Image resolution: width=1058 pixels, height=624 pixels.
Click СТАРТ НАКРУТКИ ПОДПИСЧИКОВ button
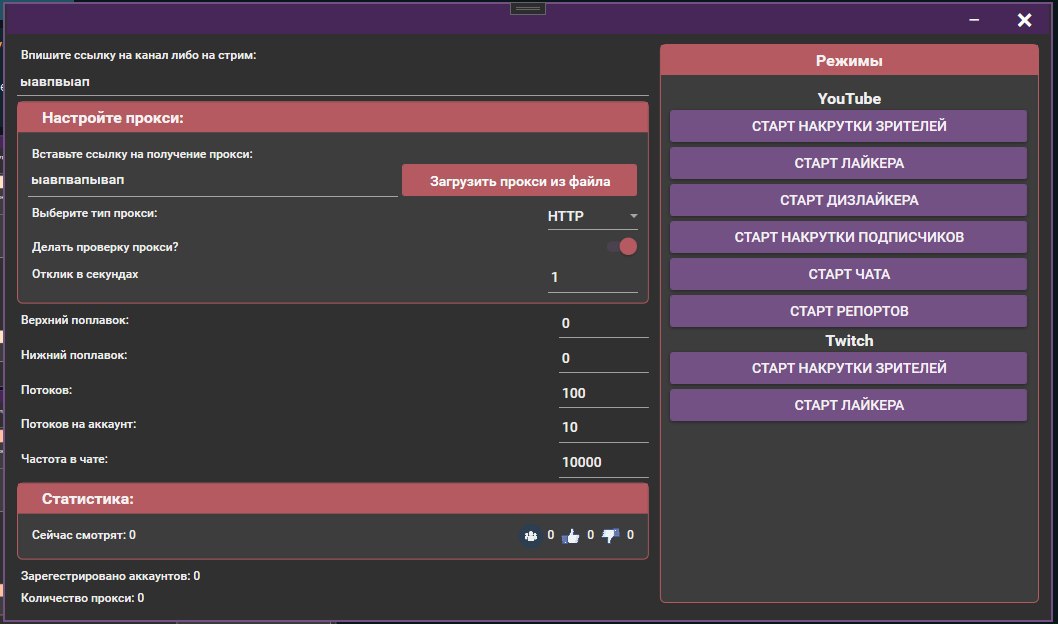click(848, 237)
